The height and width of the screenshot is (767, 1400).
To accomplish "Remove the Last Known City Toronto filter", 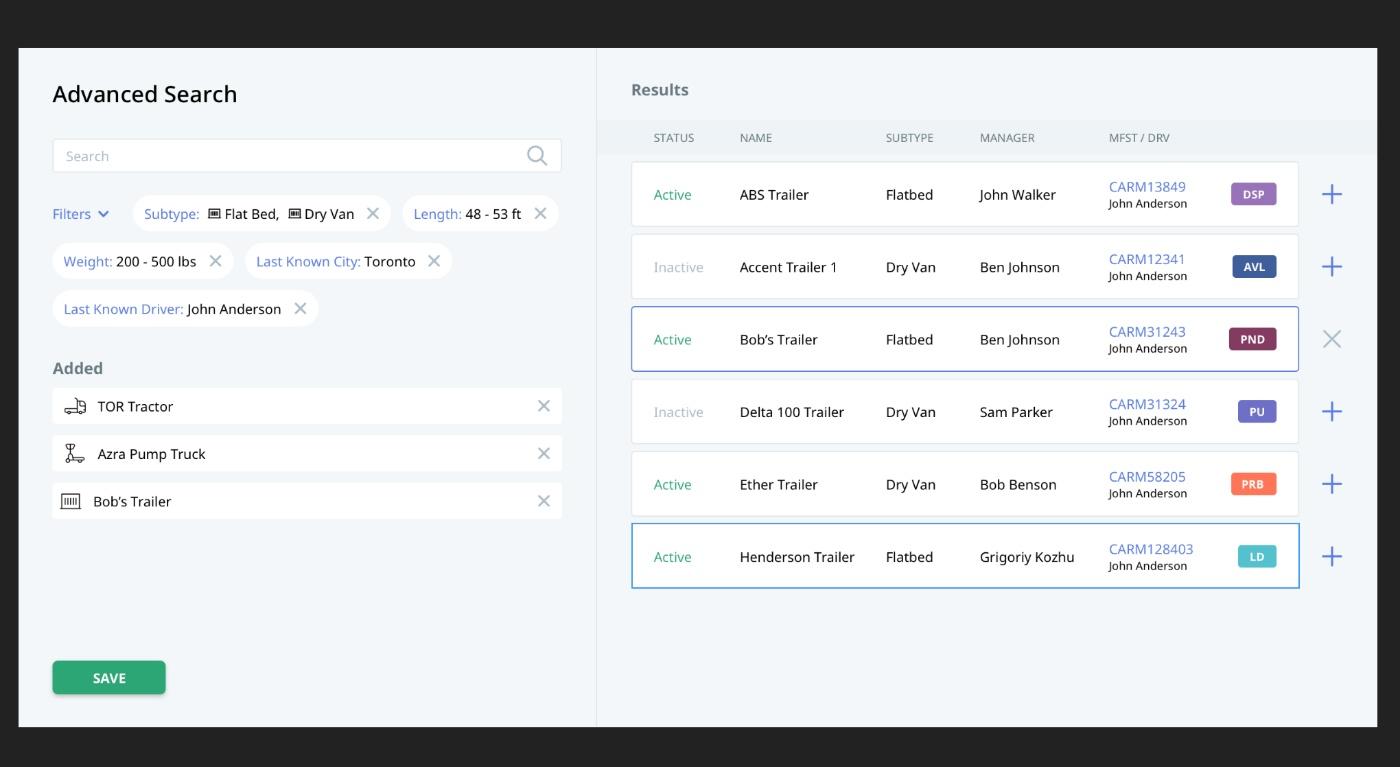I will click(x=434, y=261).
